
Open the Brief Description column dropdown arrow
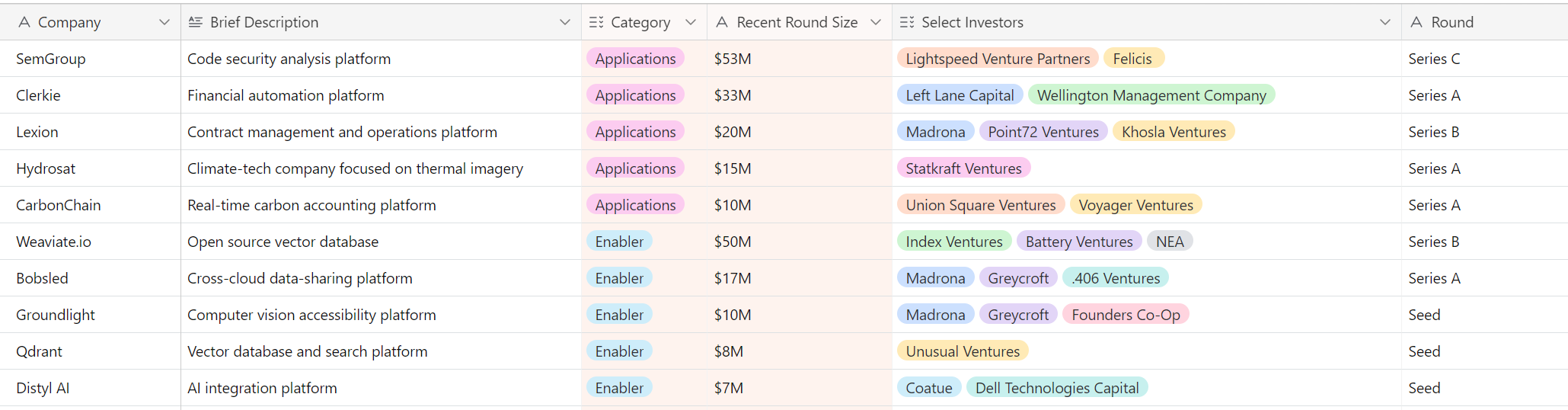coord(565,22)
